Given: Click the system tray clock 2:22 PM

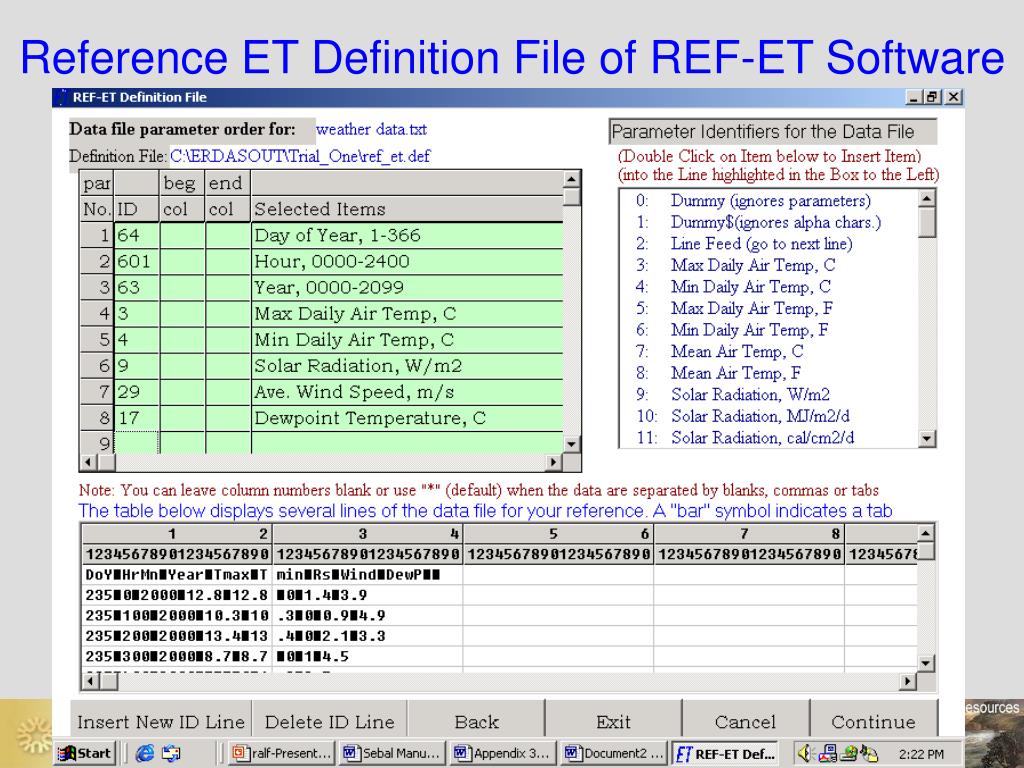Looking at the screenshot, I should [921, 754].
